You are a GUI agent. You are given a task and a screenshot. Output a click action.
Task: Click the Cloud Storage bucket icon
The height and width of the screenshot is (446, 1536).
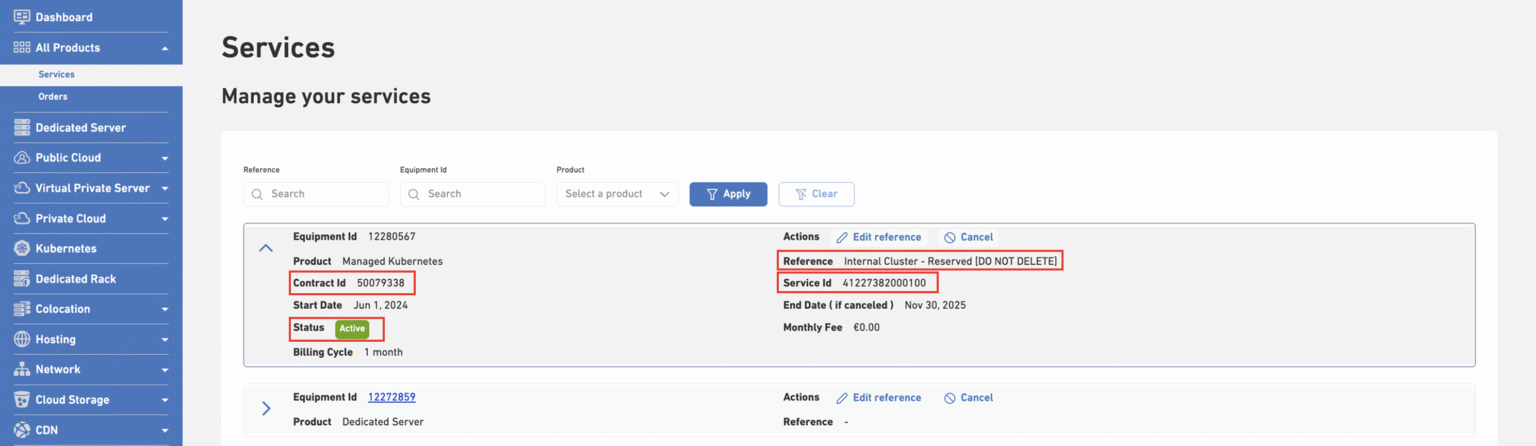pos(21,400)
